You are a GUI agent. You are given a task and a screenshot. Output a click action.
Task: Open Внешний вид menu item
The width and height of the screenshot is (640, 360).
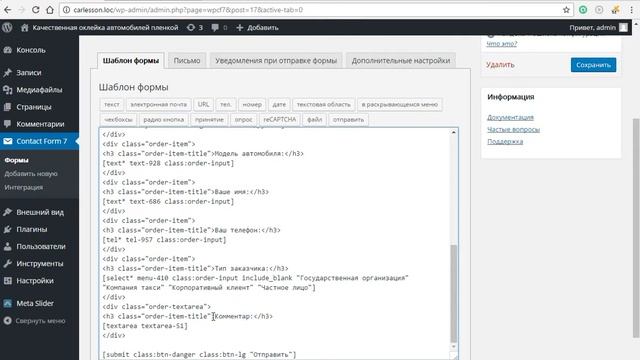39,212
